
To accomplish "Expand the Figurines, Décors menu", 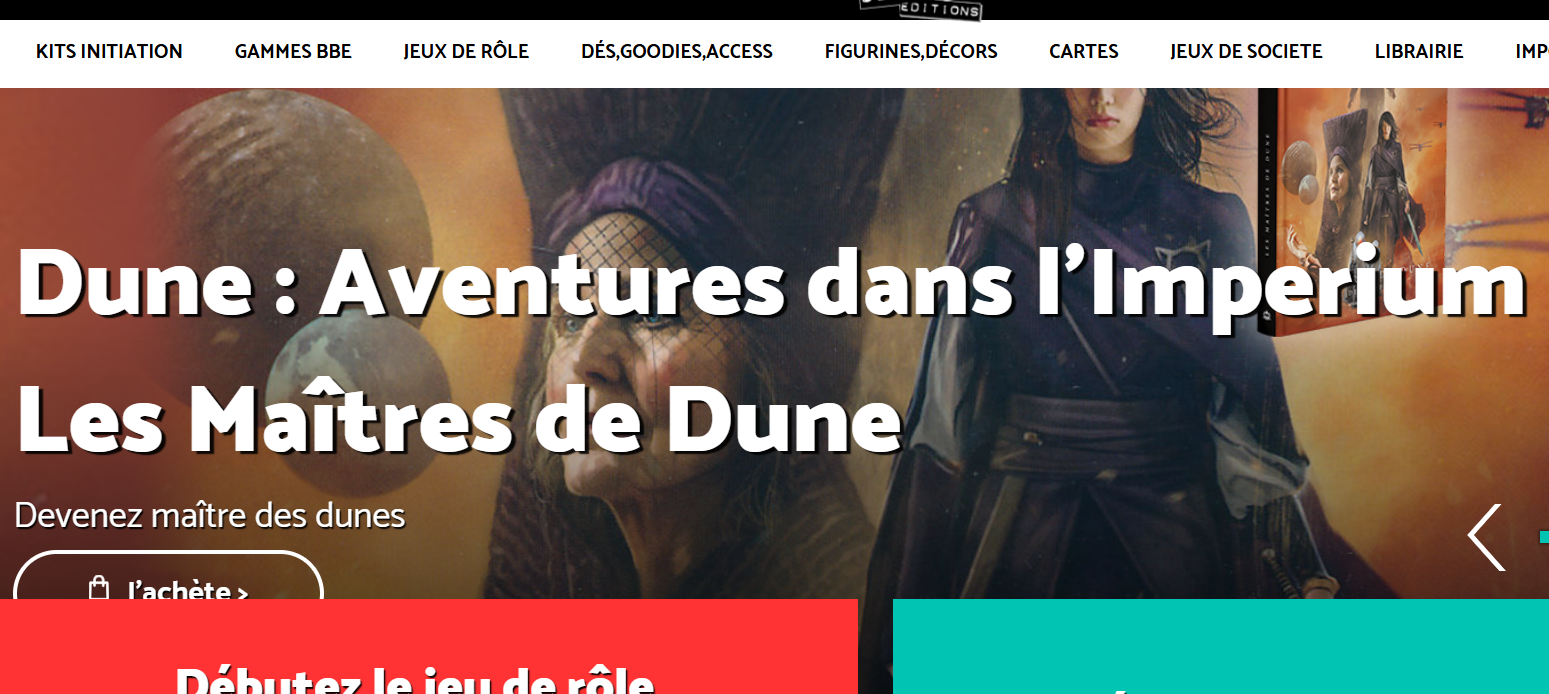I will (911, 51).
